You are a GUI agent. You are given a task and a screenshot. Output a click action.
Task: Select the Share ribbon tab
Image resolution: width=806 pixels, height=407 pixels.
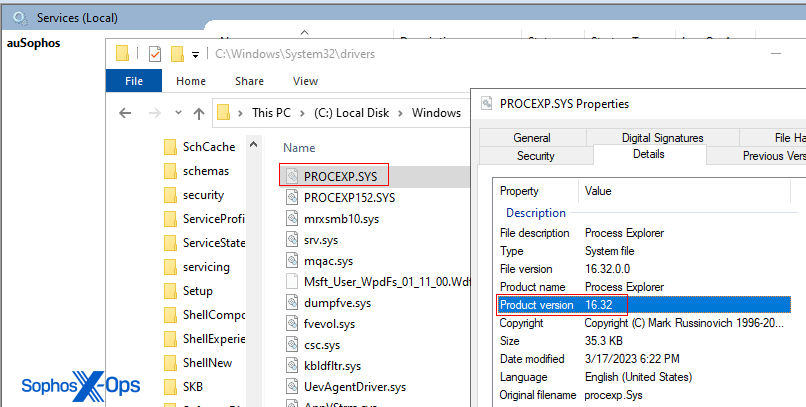(249, 81)
